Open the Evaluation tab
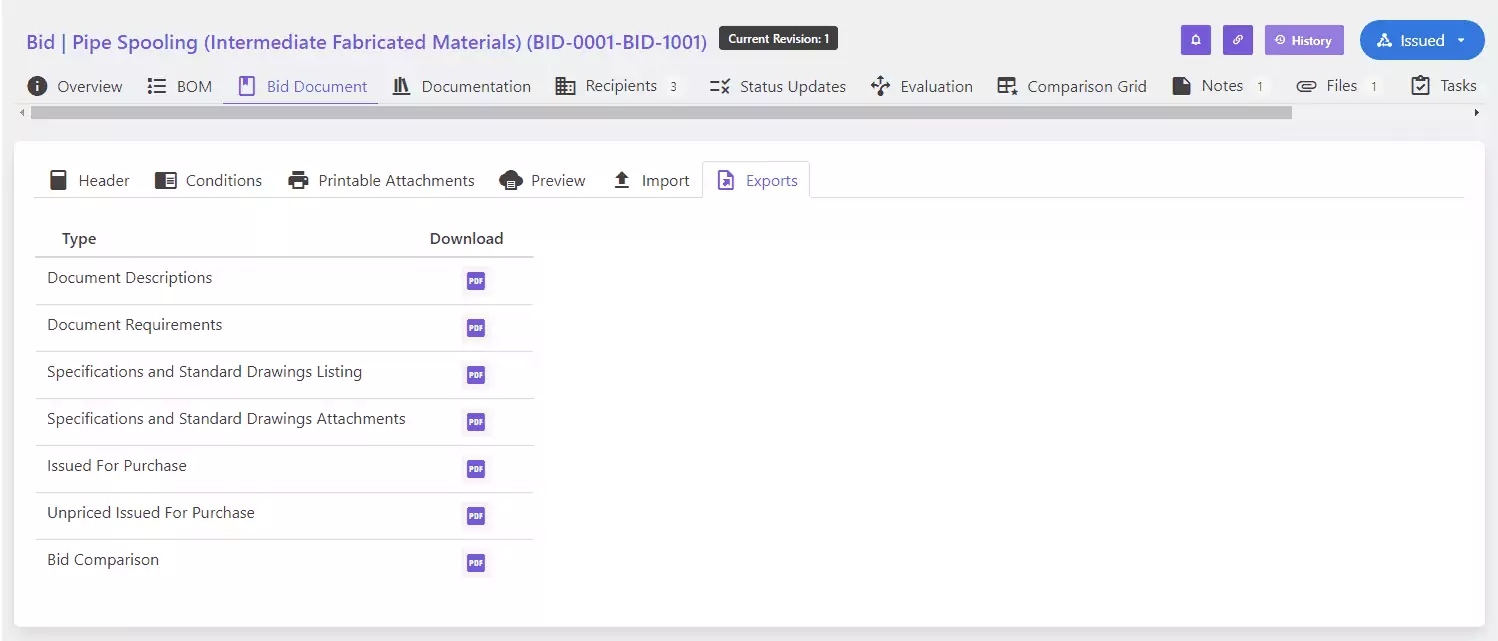Viewport: 1498px width, 641px height. click(x=922, y=86)
